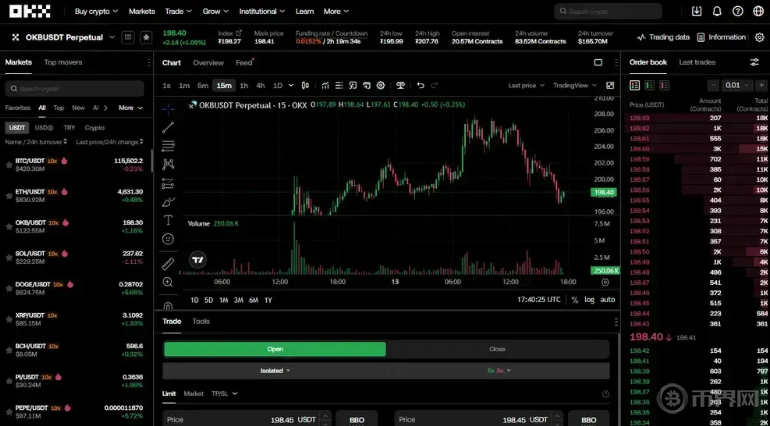Select the trend line drawing tool
The width and height of the screenshot is (770, 426).
[x=168, y=127]
